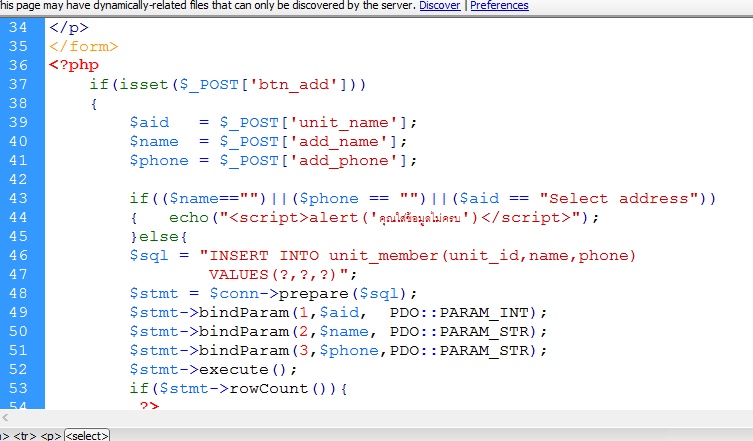
Task: Select the <select> tag in tag selector
Action: tap(87, 435)
